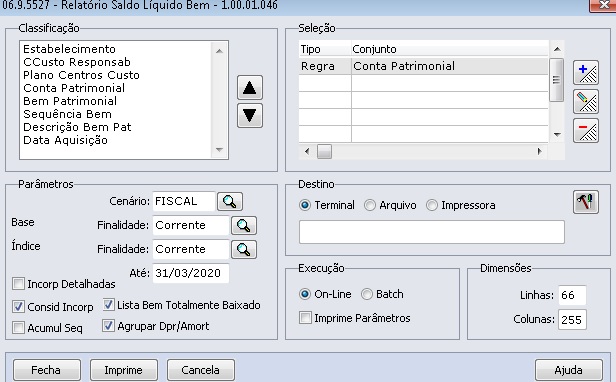Viewport: 616px width, 382px height.
Task: Click the Até date field
Action: tap(191, 273)
